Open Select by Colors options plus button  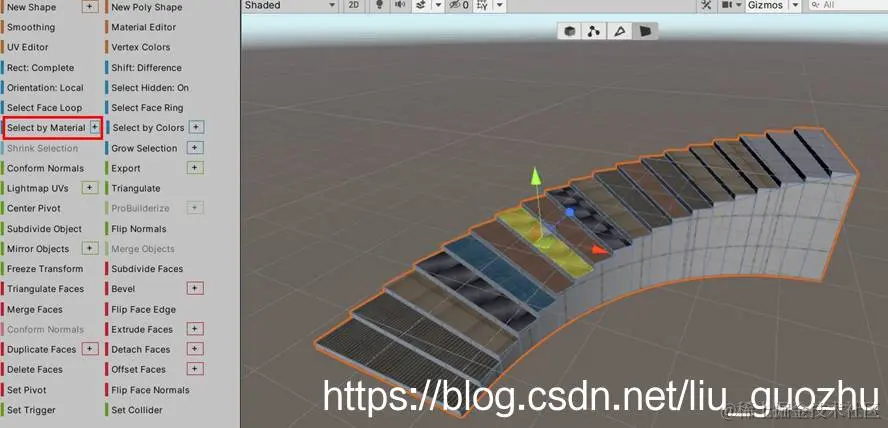click(196, 127)
